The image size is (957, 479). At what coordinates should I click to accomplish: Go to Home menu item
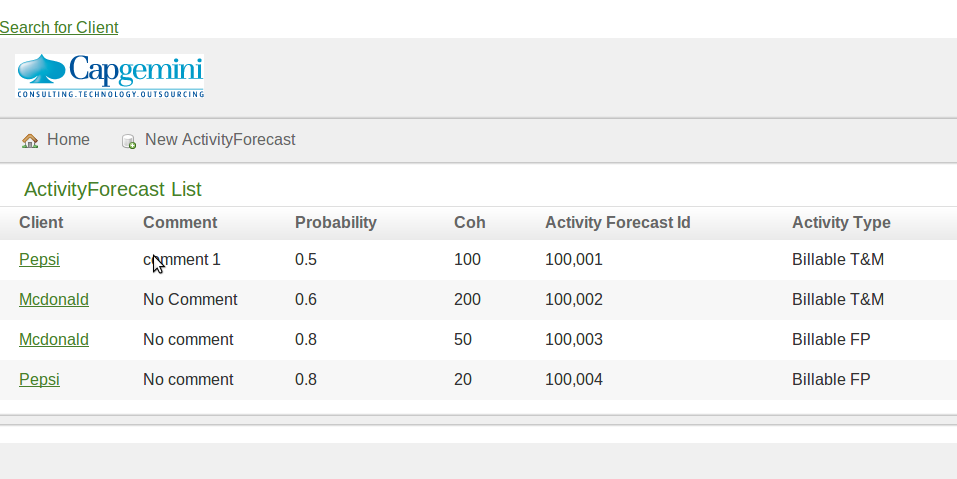[56, 140]
